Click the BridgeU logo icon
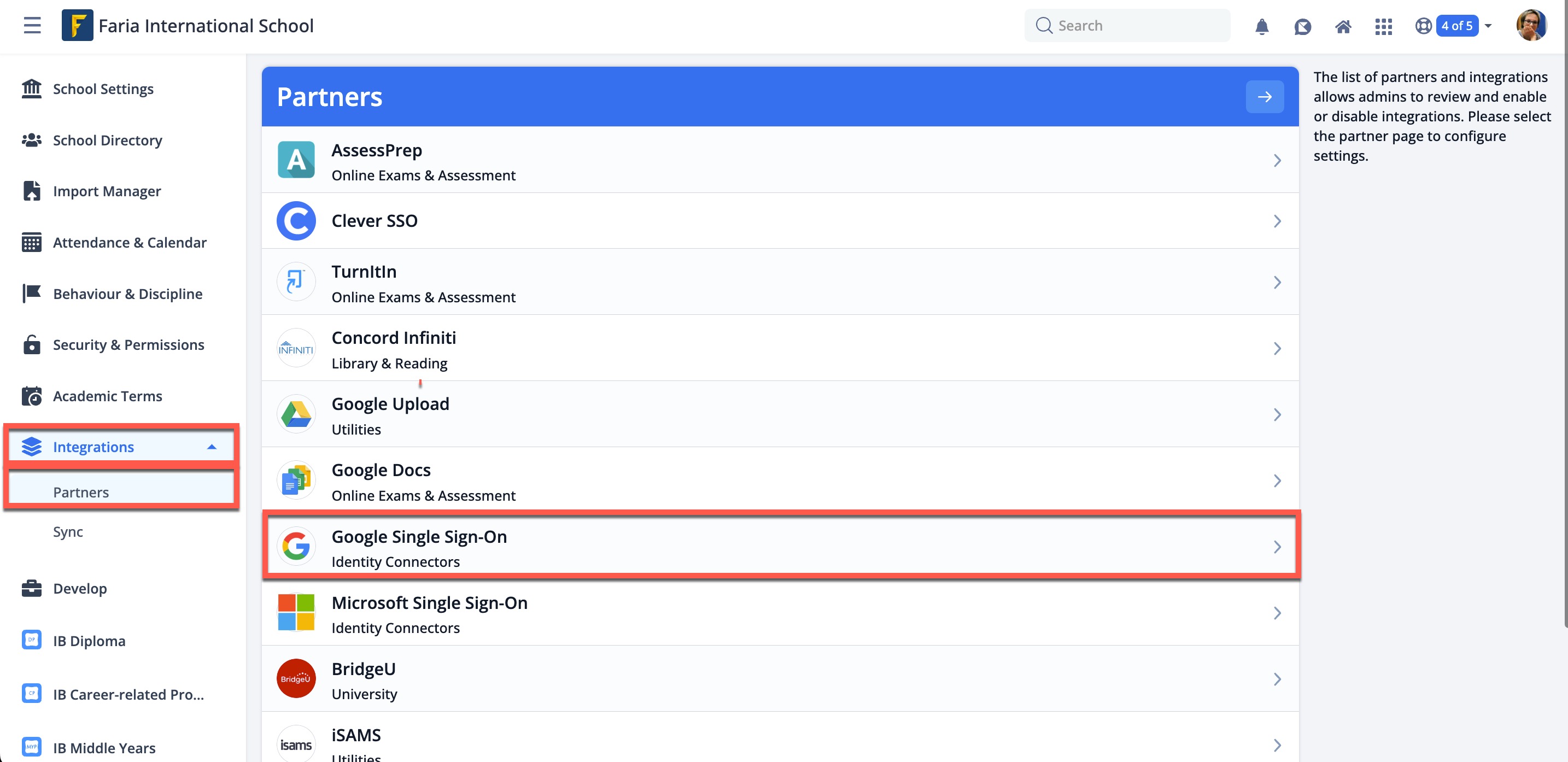 (x=296, y=678)
